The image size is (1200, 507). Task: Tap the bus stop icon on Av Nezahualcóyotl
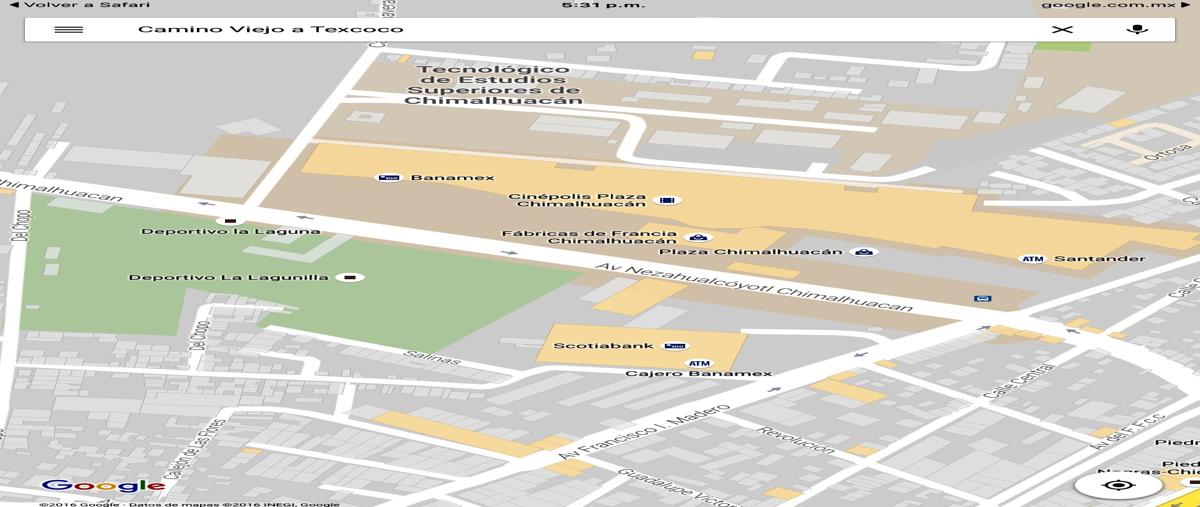(983, 298)
